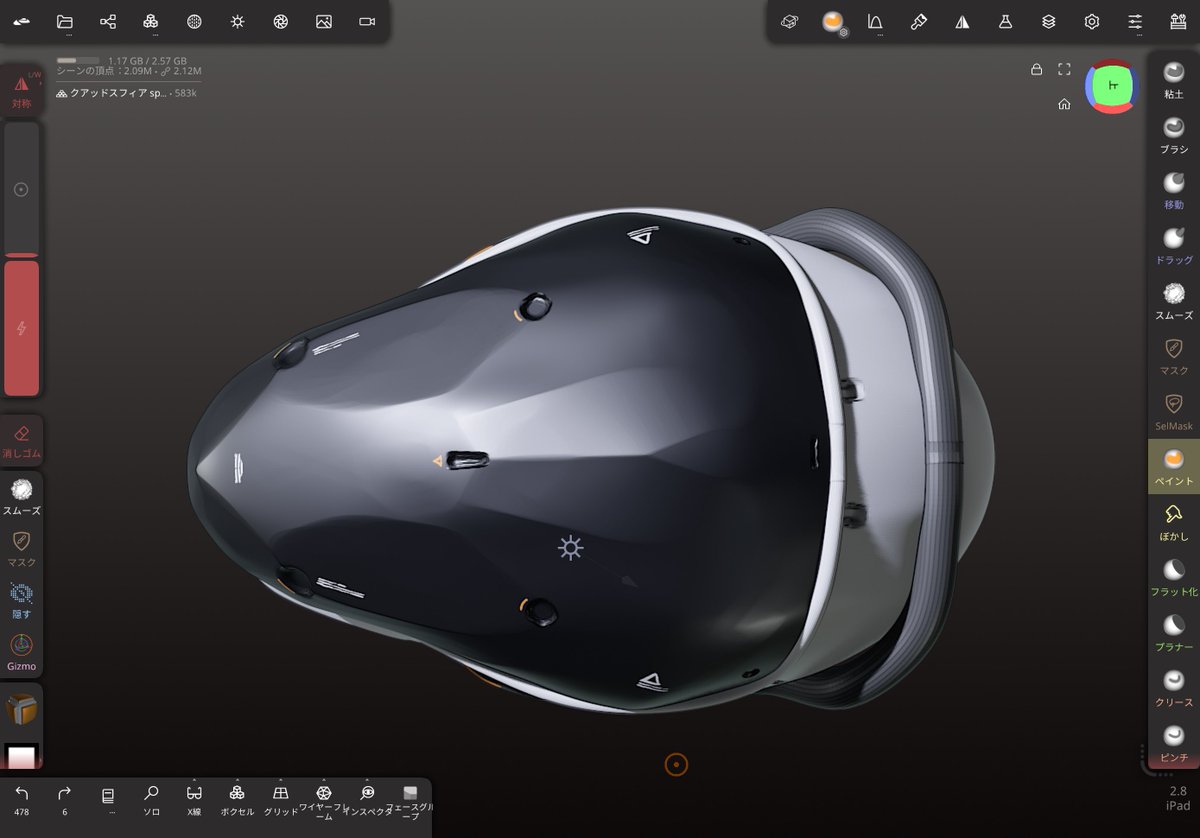Select the sun light icon in viewport
The image size is (1200, 838).
[571, 547]
